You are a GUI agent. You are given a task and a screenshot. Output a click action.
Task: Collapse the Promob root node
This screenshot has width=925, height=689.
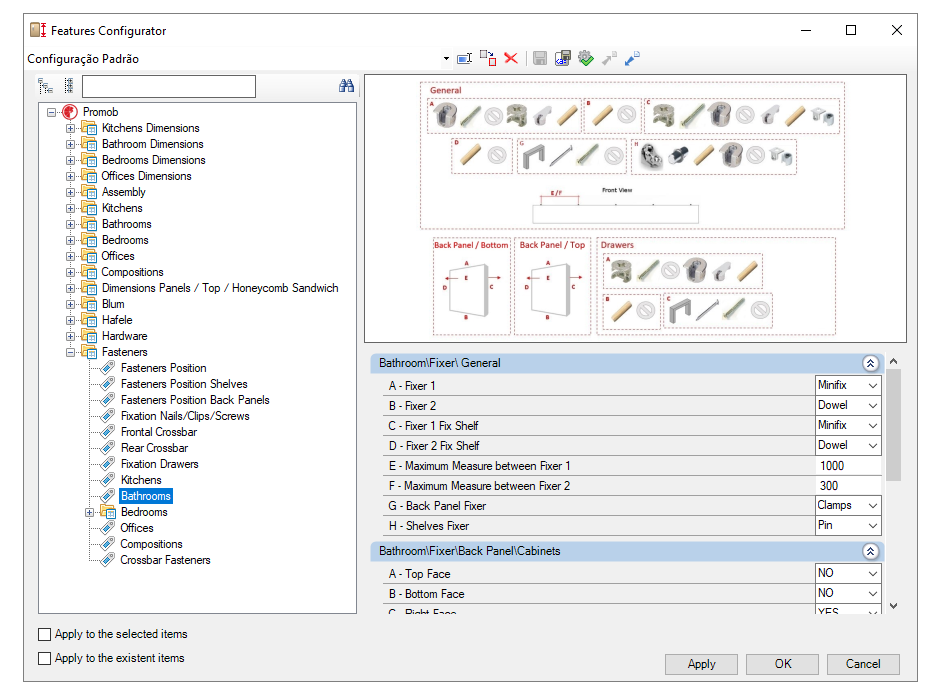52,112
